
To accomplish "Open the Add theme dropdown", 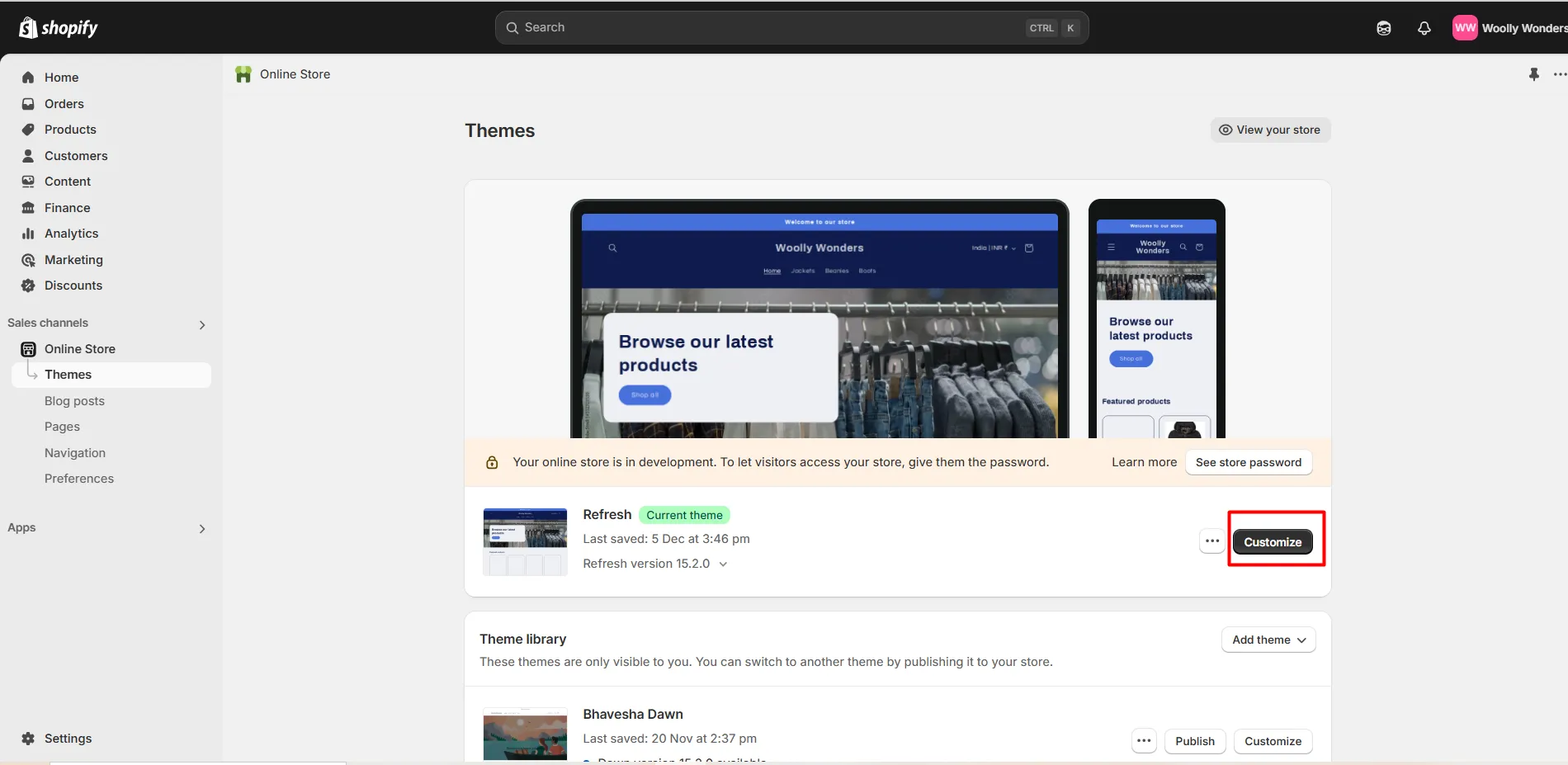I will [1268, 640].
